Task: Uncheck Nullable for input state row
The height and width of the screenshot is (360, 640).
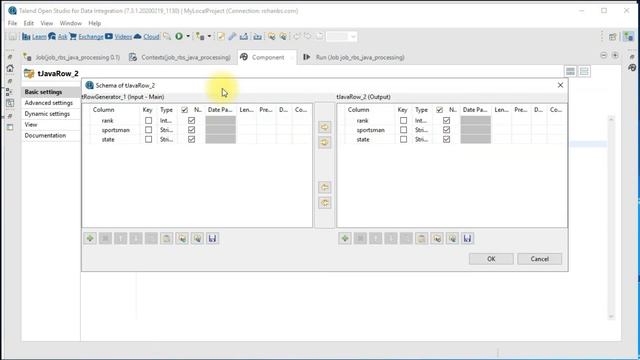Action: (191, 139)
